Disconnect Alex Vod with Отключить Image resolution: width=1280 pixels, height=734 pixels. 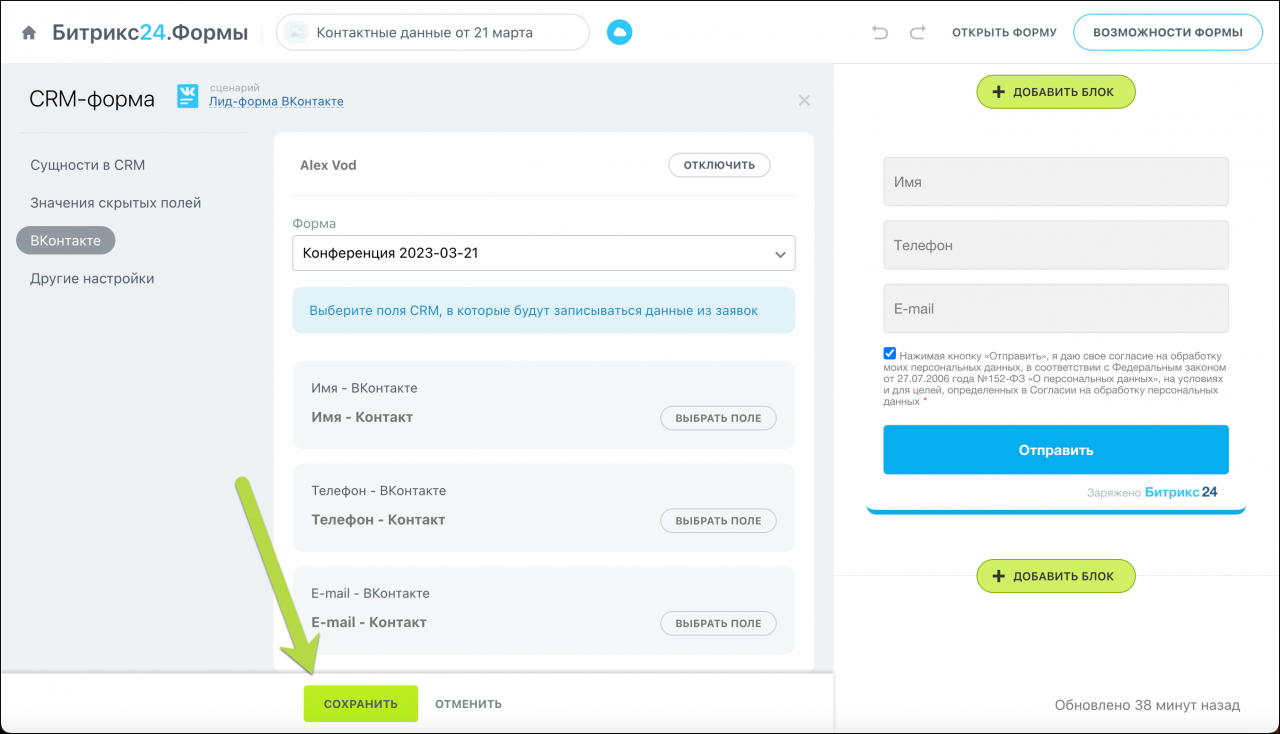coord(719,165)
